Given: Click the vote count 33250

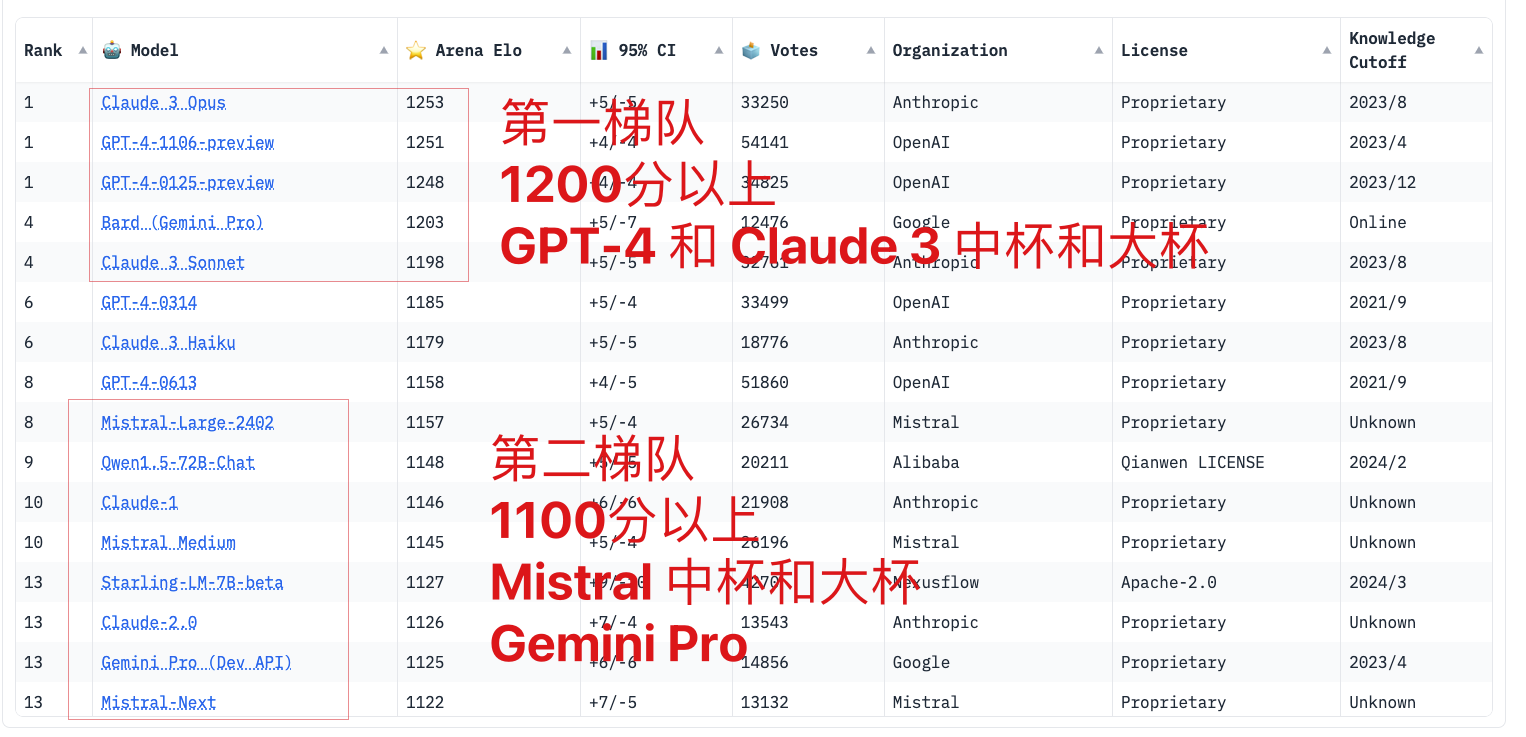Looking at the screenshot, I should point(765,102).
